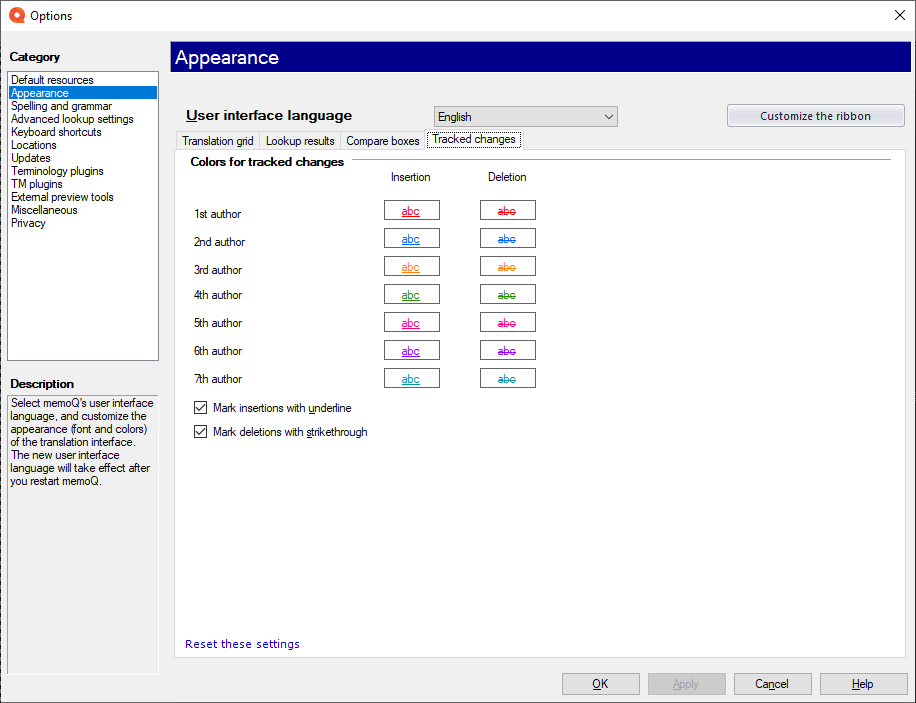Change 2nd author deletion color
Image resolution: width=916 pixels, height=703 pixels.
click(508, 238)
